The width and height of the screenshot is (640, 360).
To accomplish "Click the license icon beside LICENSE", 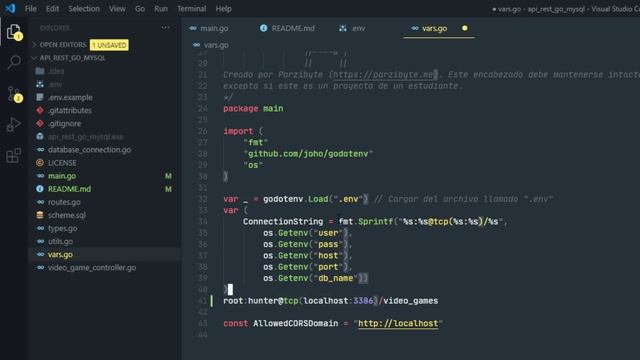I will (40, 163).
